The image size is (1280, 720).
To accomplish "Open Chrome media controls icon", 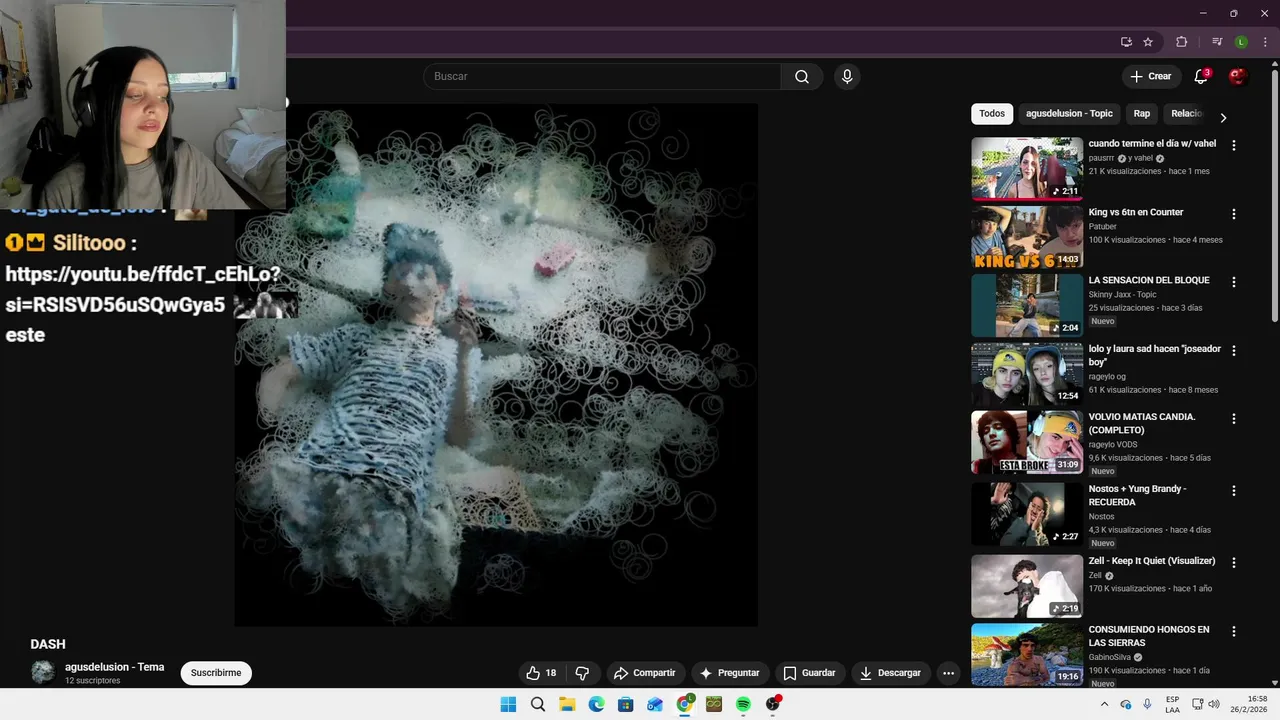I will [1217, 42].
